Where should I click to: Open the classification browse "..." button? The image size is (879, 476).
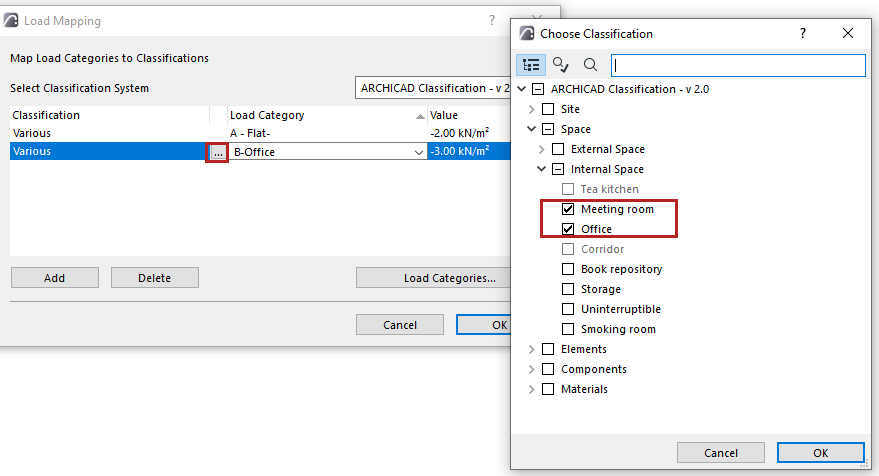coord(218,152)
